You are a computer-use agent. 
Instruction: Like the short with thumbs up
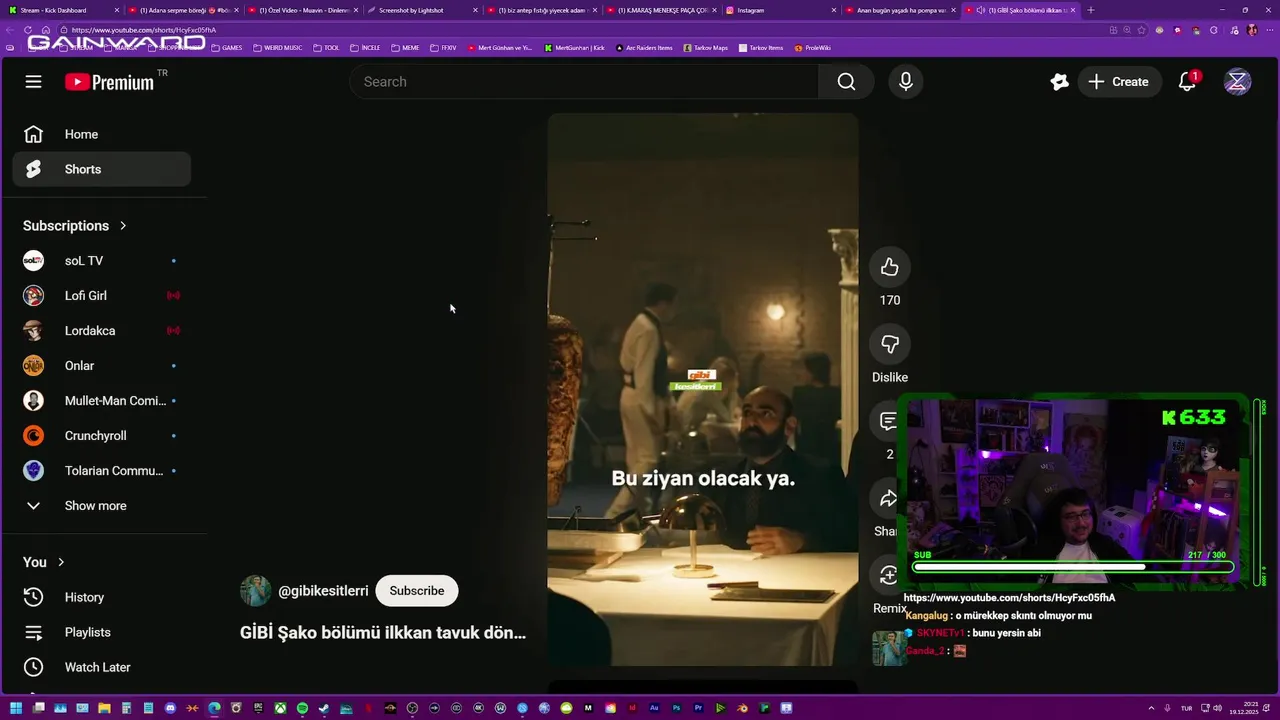[890, 268]
